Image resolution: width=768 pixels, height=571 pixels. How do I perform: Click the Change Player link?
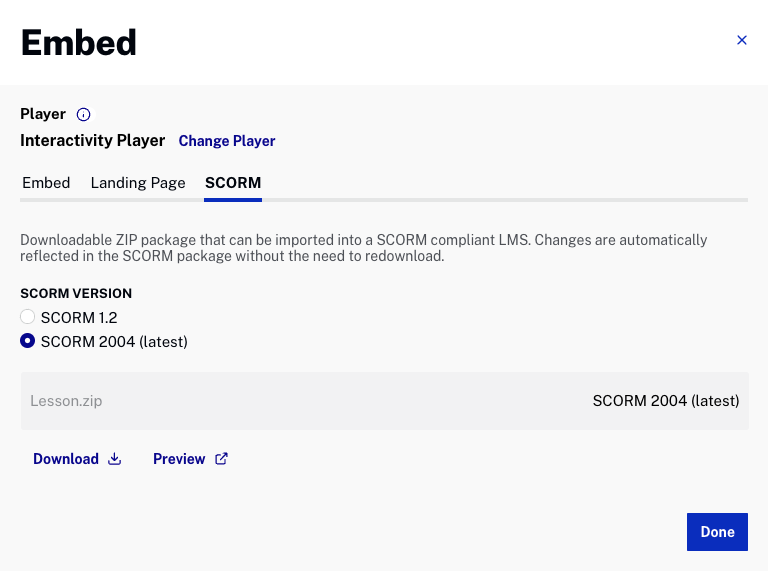pyautogui.click(x=227, y=141)
